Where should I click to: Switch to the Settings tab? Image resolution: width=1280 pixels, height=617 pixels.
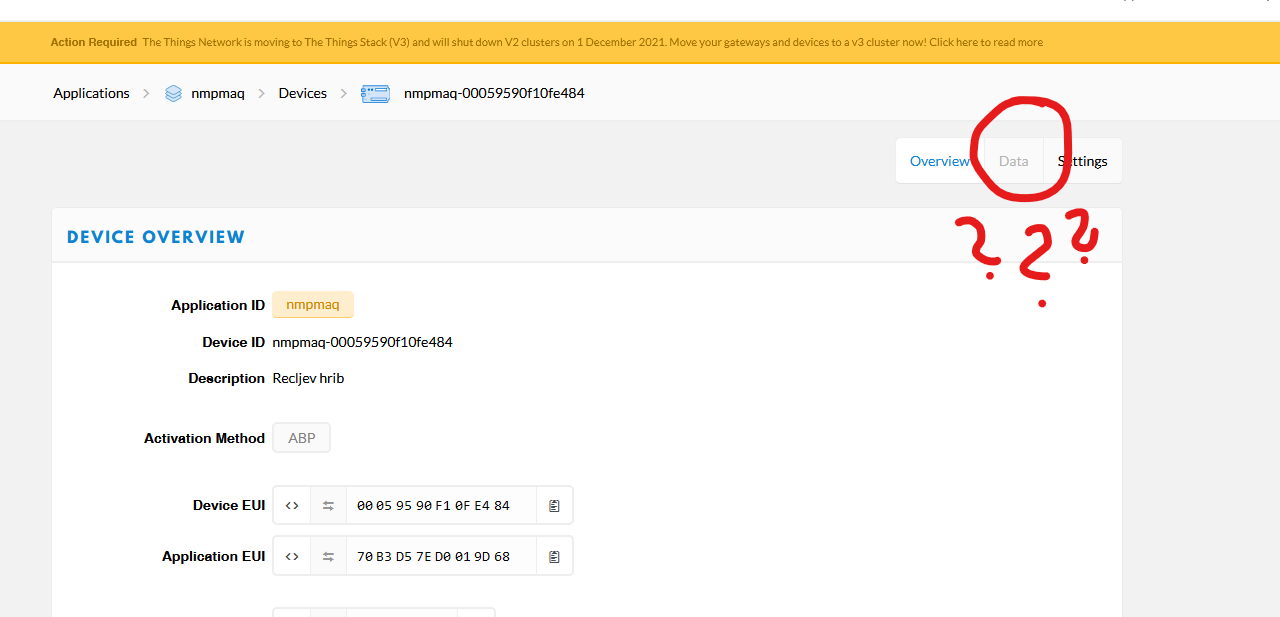(x=1083, y=161)
